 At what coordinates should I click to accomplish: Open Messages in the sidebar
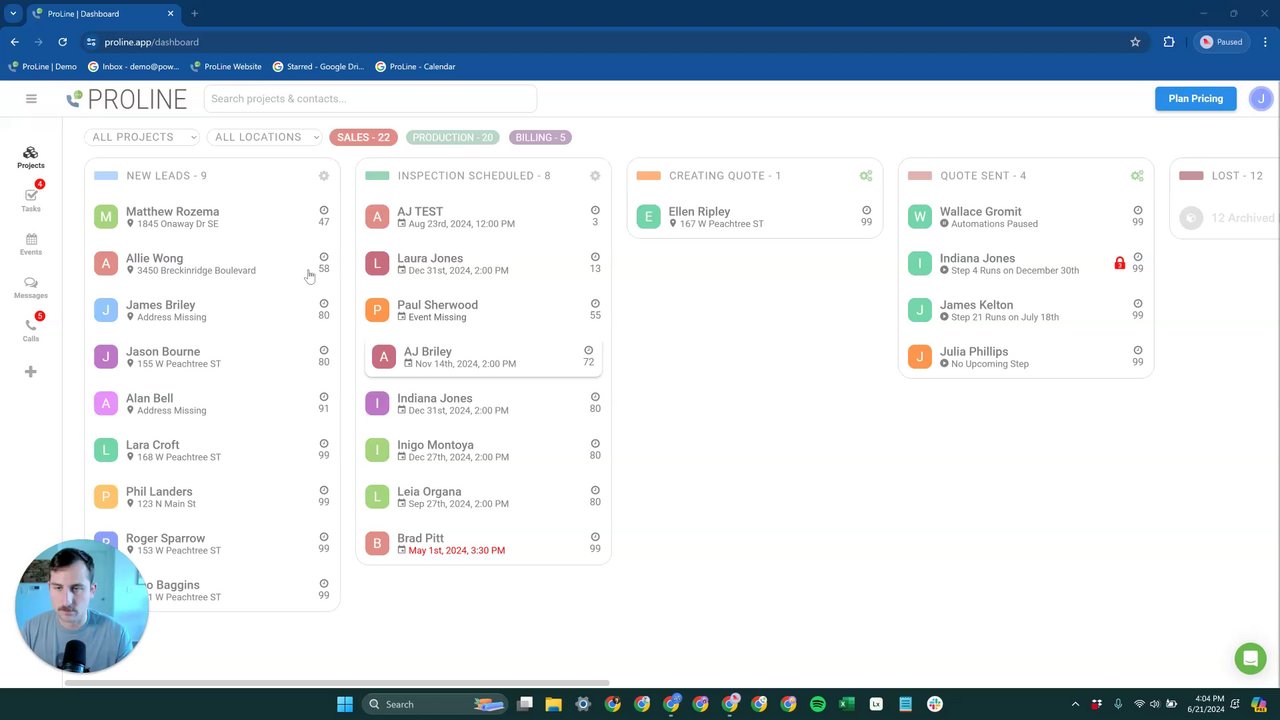click(x=31, y=288)
